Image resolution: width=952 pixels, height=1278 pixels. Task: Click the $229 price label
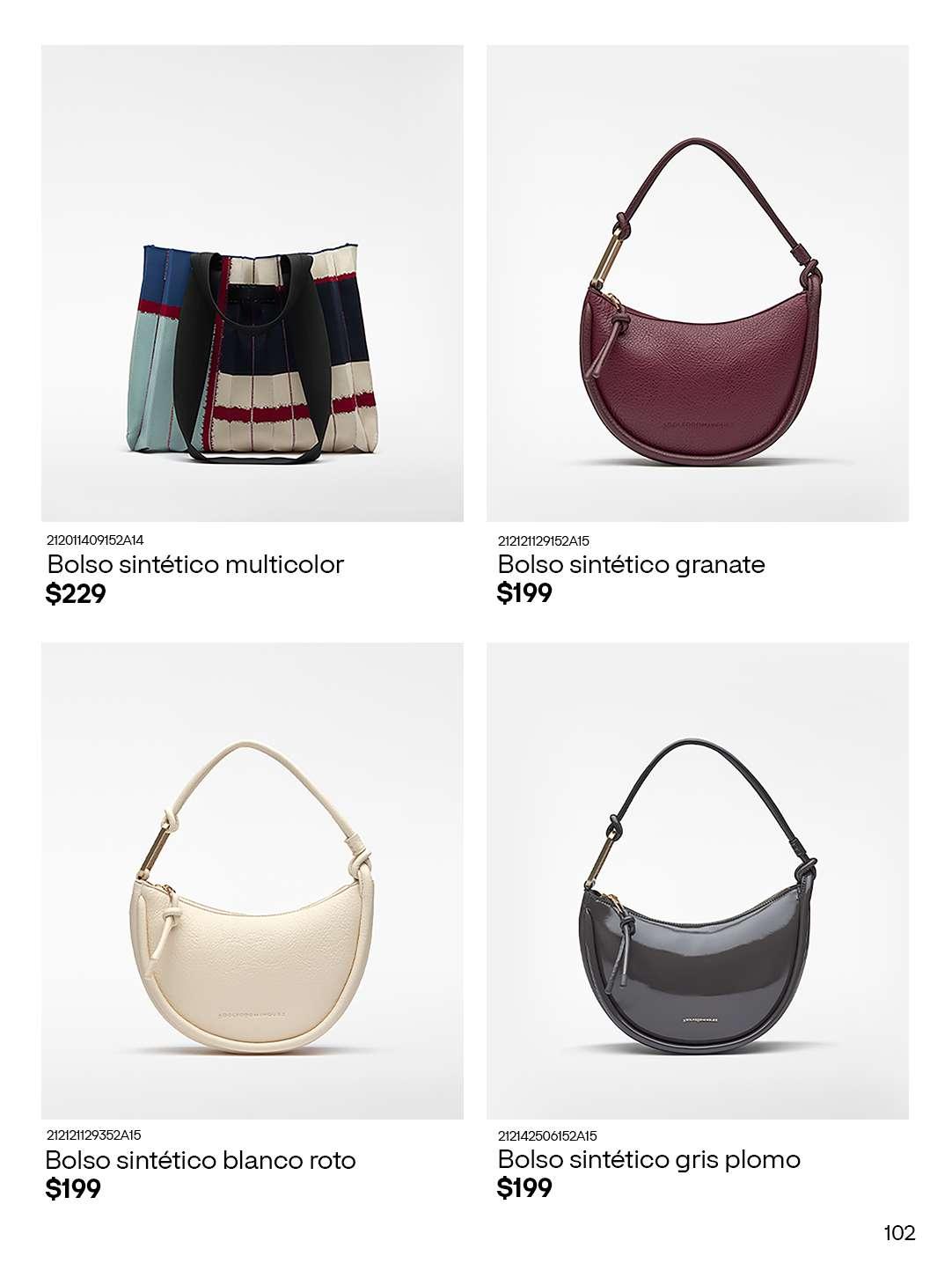tap(76, 594)
